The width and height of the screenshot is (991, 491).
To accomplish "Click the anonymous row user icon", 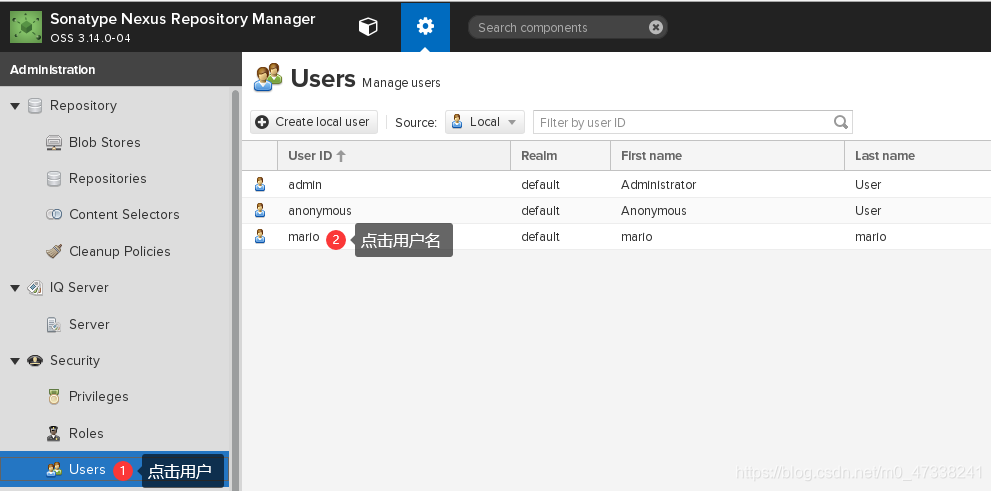I will (260, 210).
